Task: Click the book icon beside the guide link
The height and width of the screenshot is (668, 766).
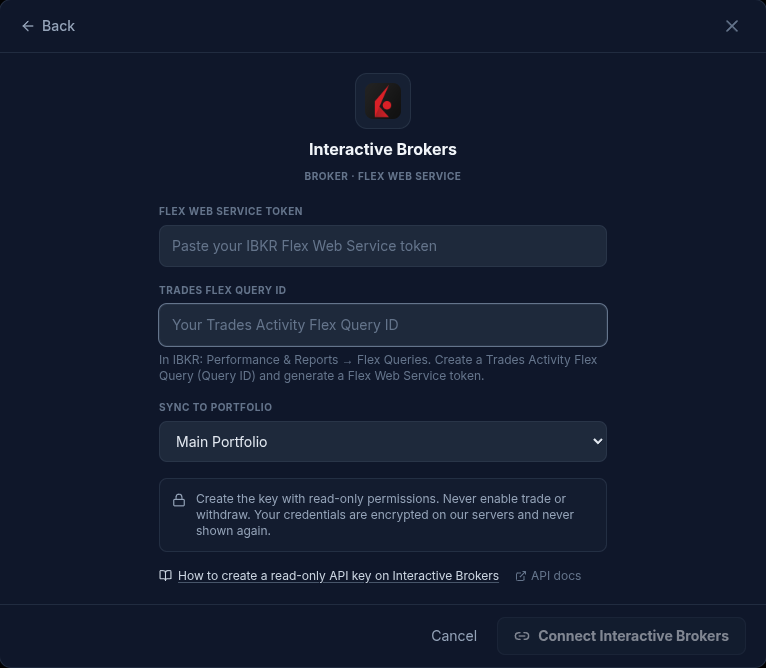Action: point(166,576)
